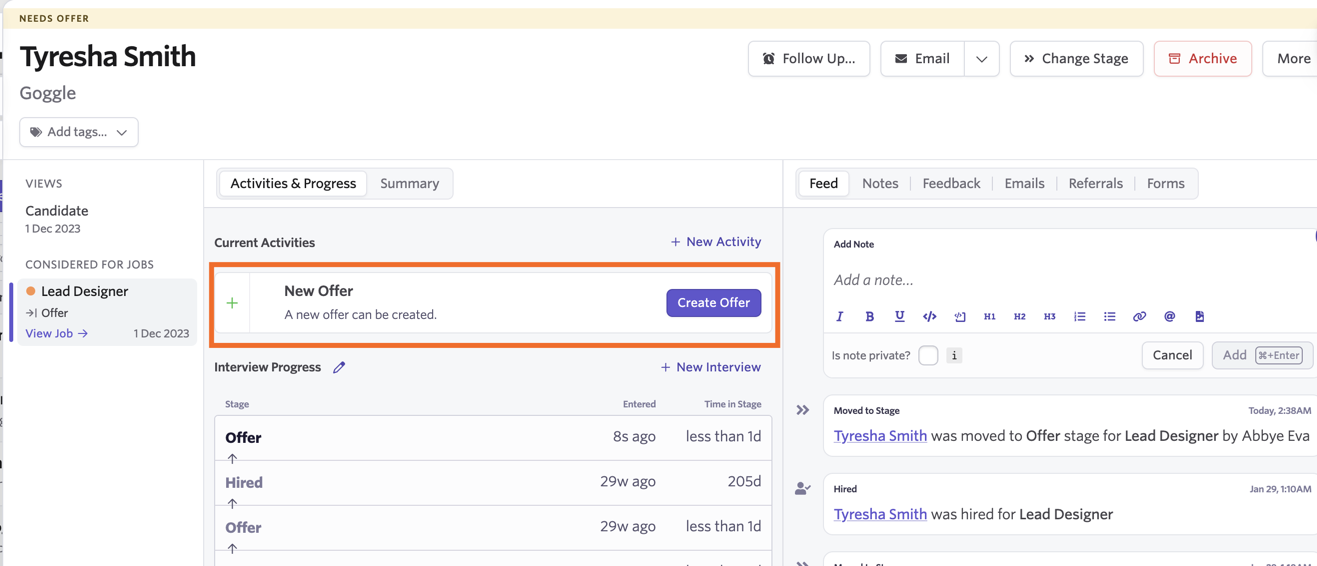
Task: Open the Feedback tab
Action: click(x=951, y=184)
